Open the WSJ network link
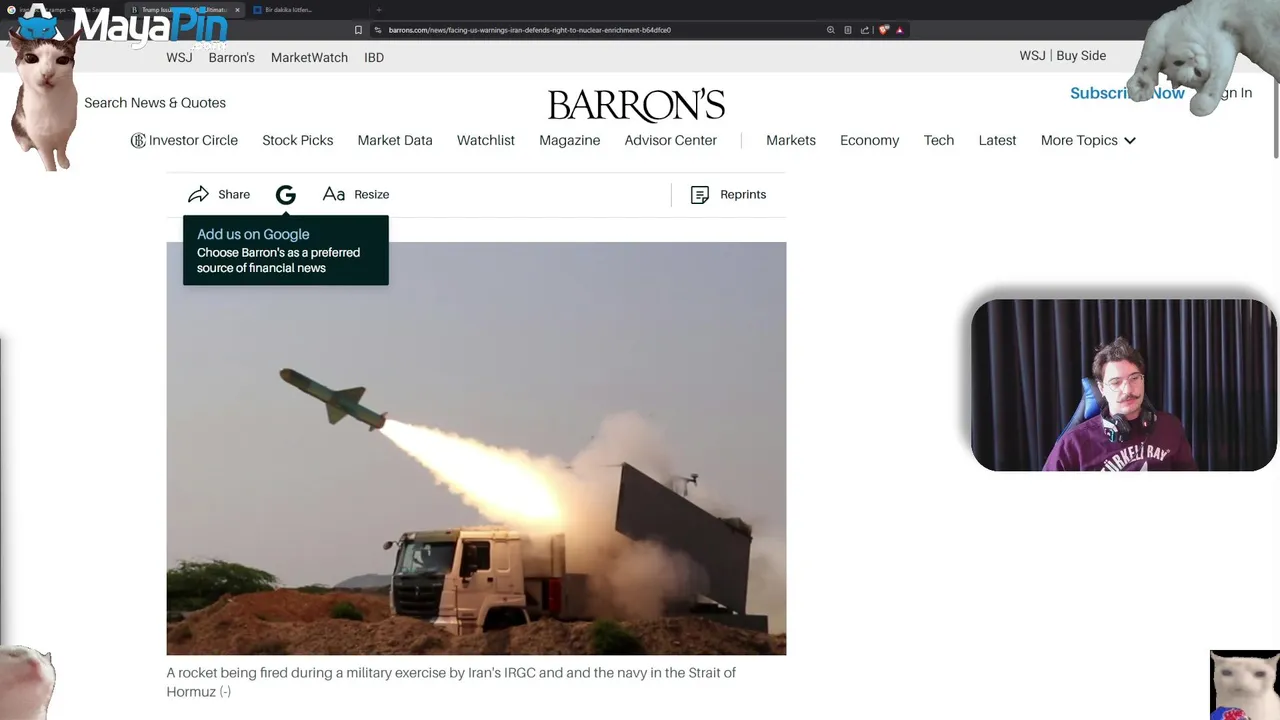The image size is (1280, 720). click(x=179, y=58)
